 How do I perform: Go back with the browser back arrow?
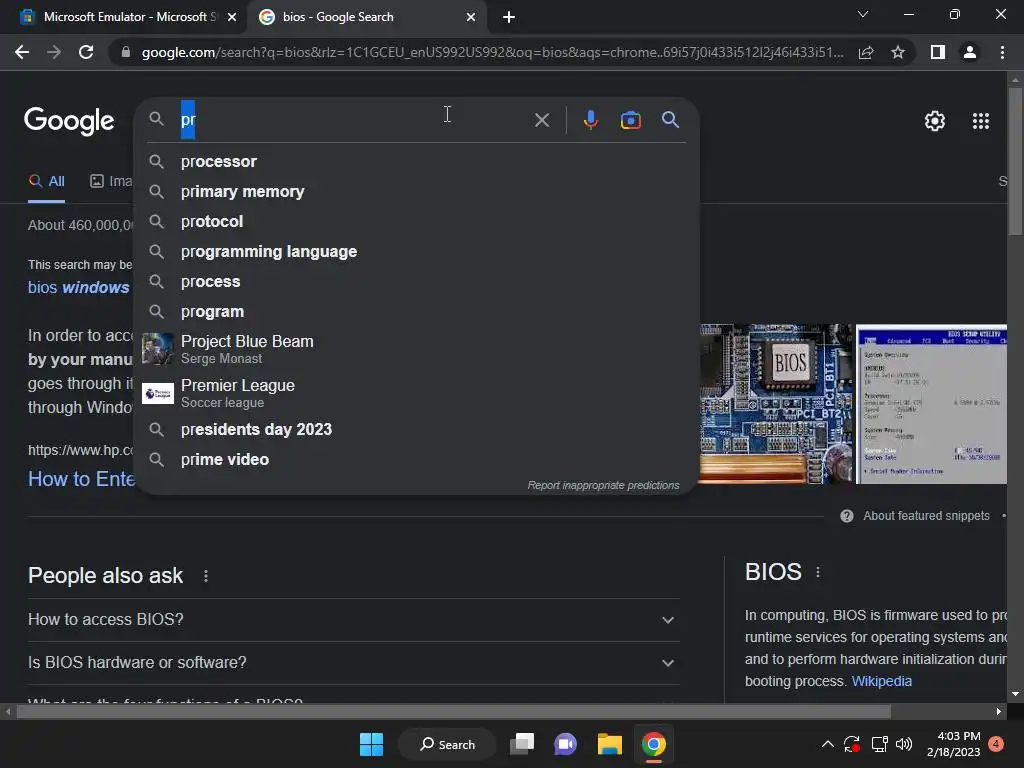(22, 52)
